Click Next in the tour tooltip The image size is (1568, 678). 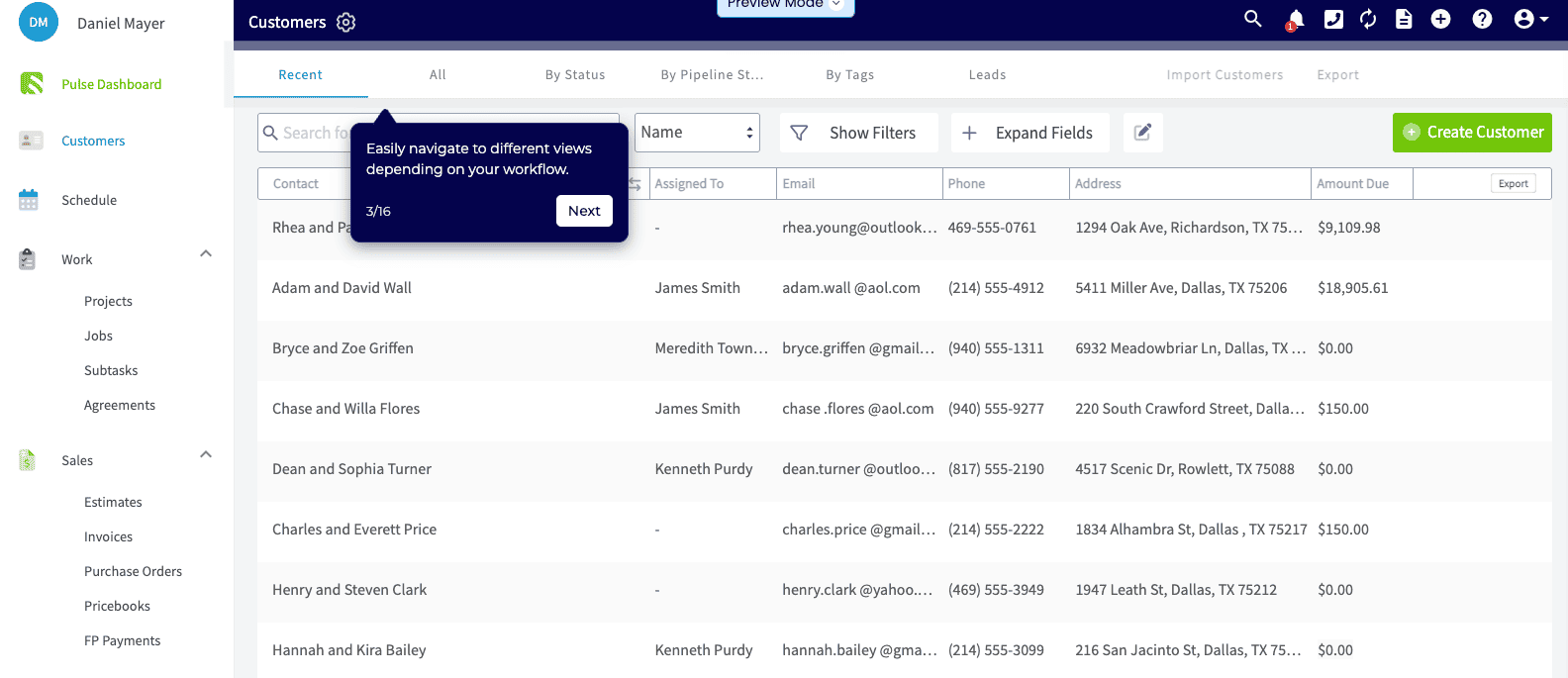point(584,211)
